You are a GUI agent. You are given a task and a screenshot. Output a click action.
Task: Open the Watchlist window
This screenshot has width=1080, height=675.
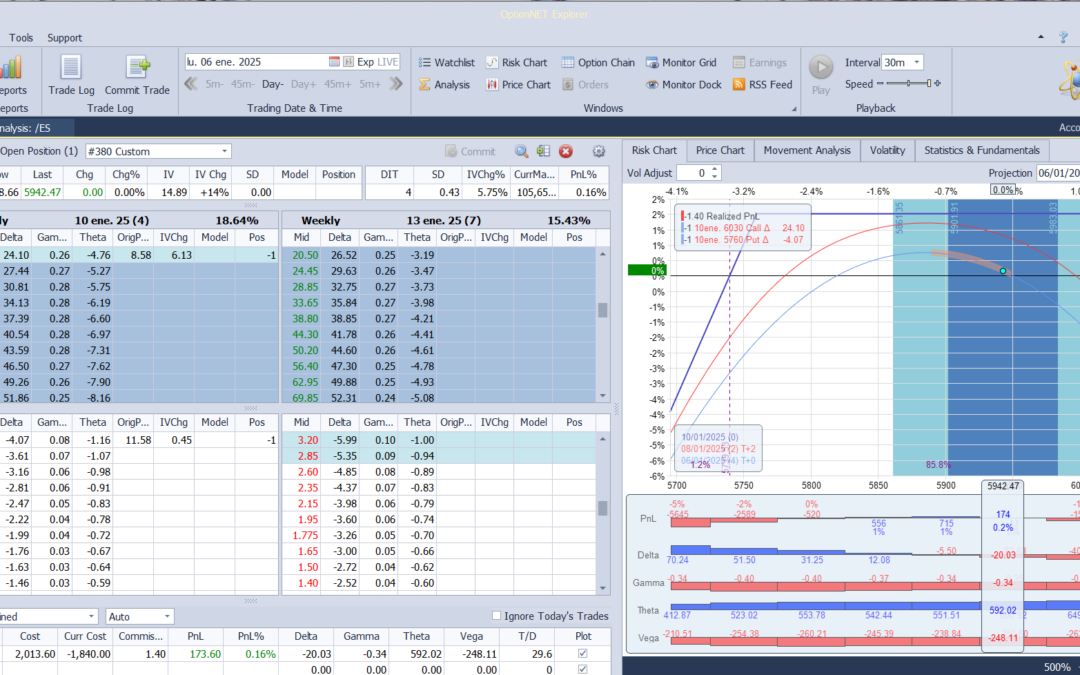coord(446,62)
